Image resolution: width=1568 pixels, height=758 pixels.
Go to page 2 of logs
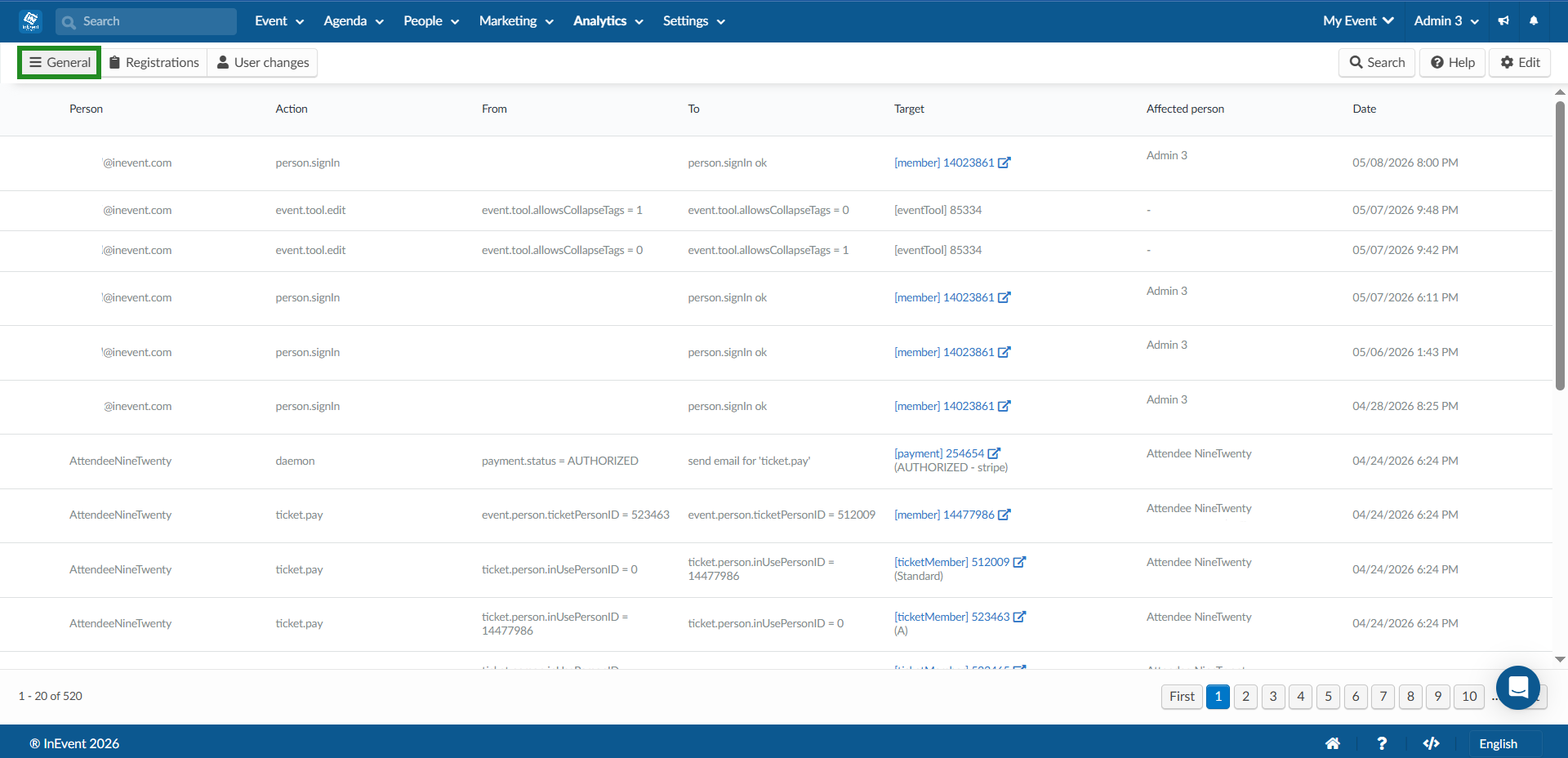click(1245, 696)
